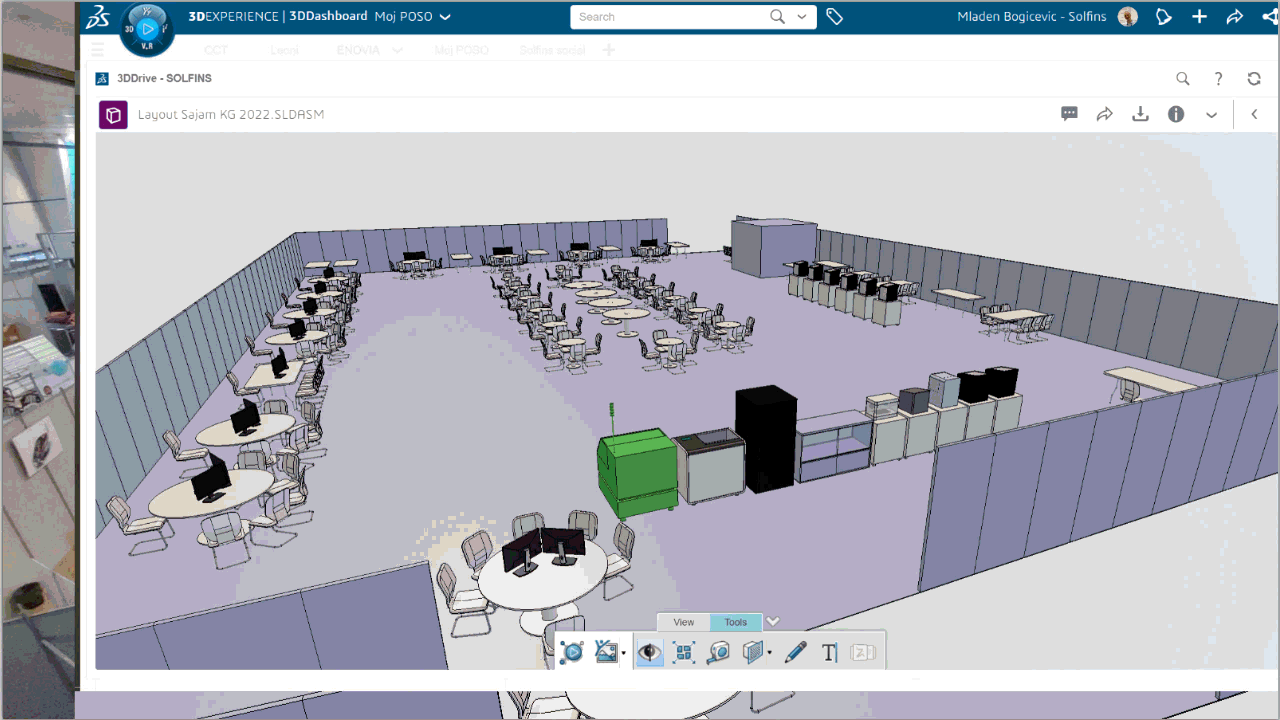Select the eye visibility tool in the Tools toolbar

tap(649, 652)
